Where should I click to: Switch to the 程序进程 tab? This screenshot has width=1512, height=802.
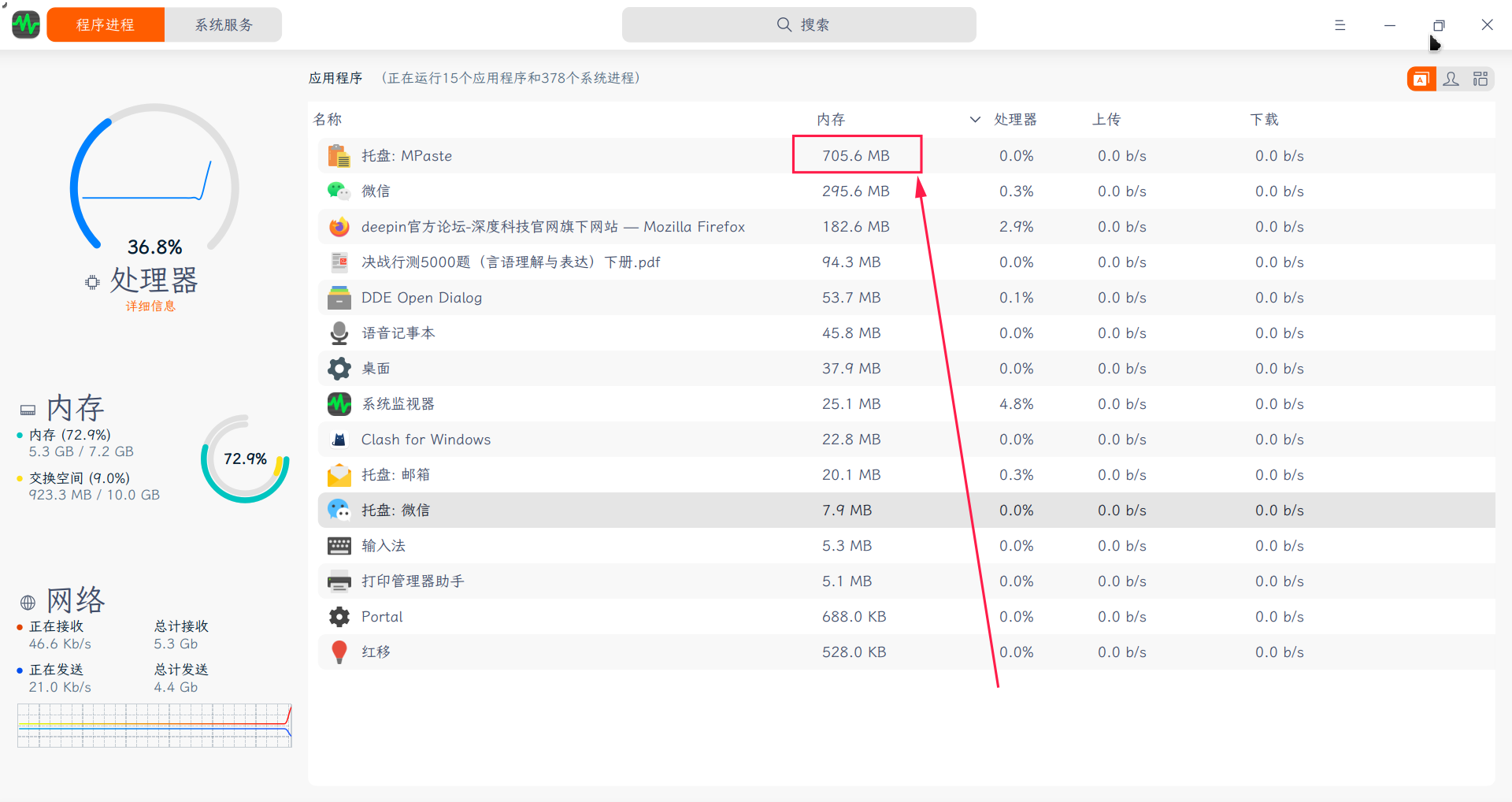(x=106, y=24)
